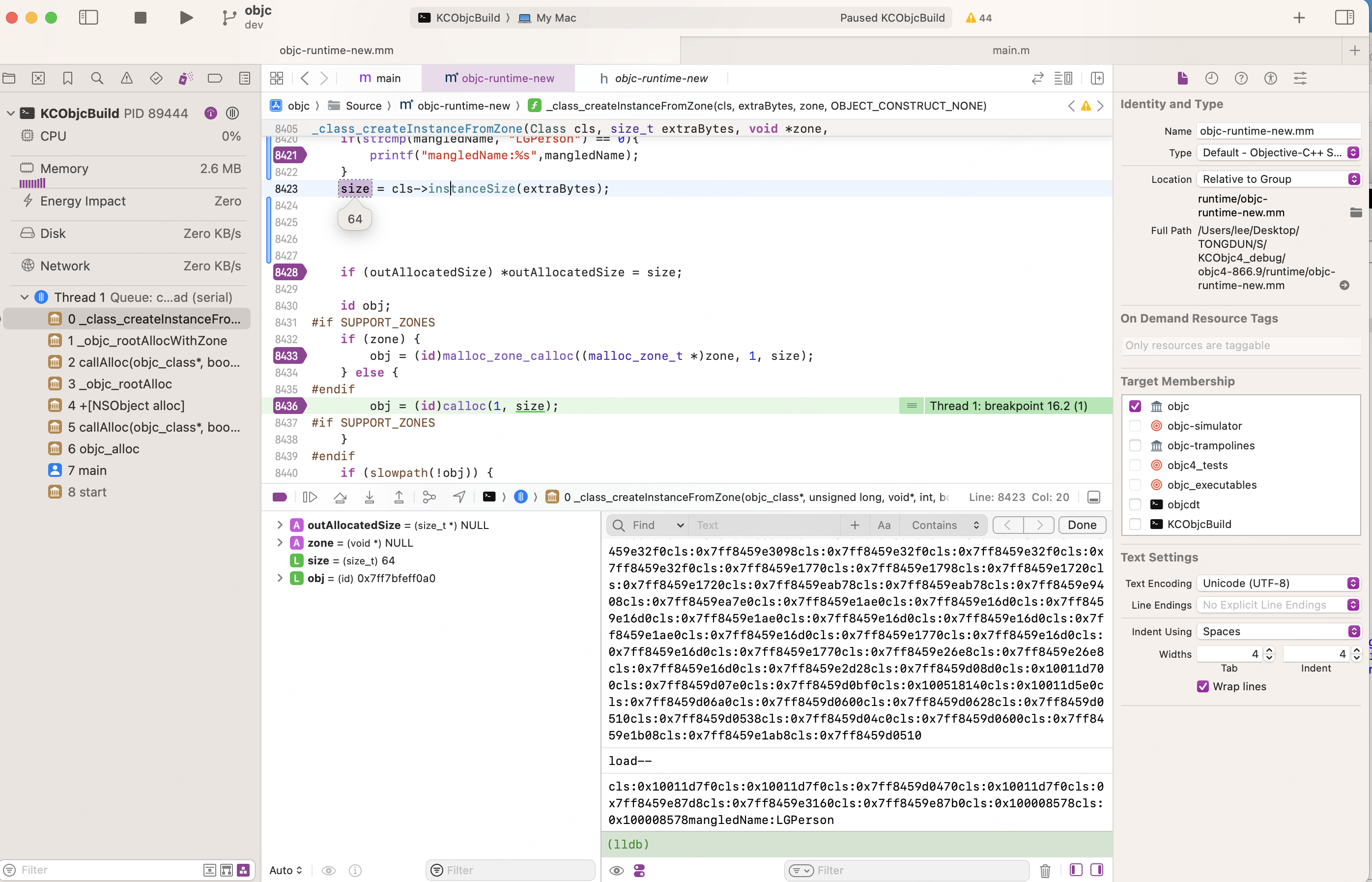Viewport: 1372px width, 882px height.
Task: Open the Find navigator magnifier icon
Action: click(97, 79)
